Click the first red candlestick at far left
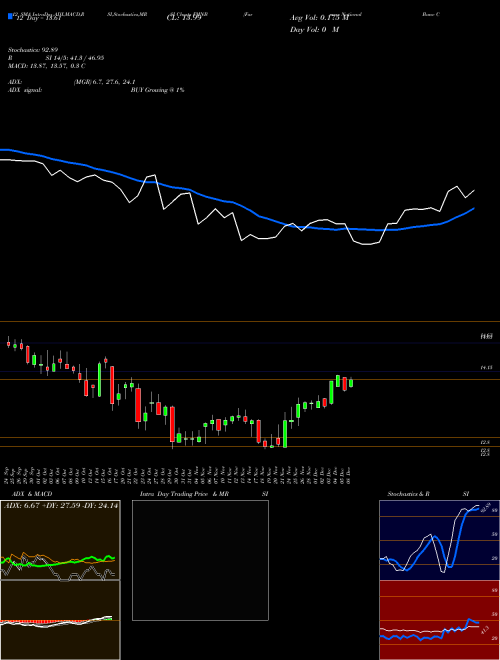Screen dimensions: 500x660 pos(8,343)
